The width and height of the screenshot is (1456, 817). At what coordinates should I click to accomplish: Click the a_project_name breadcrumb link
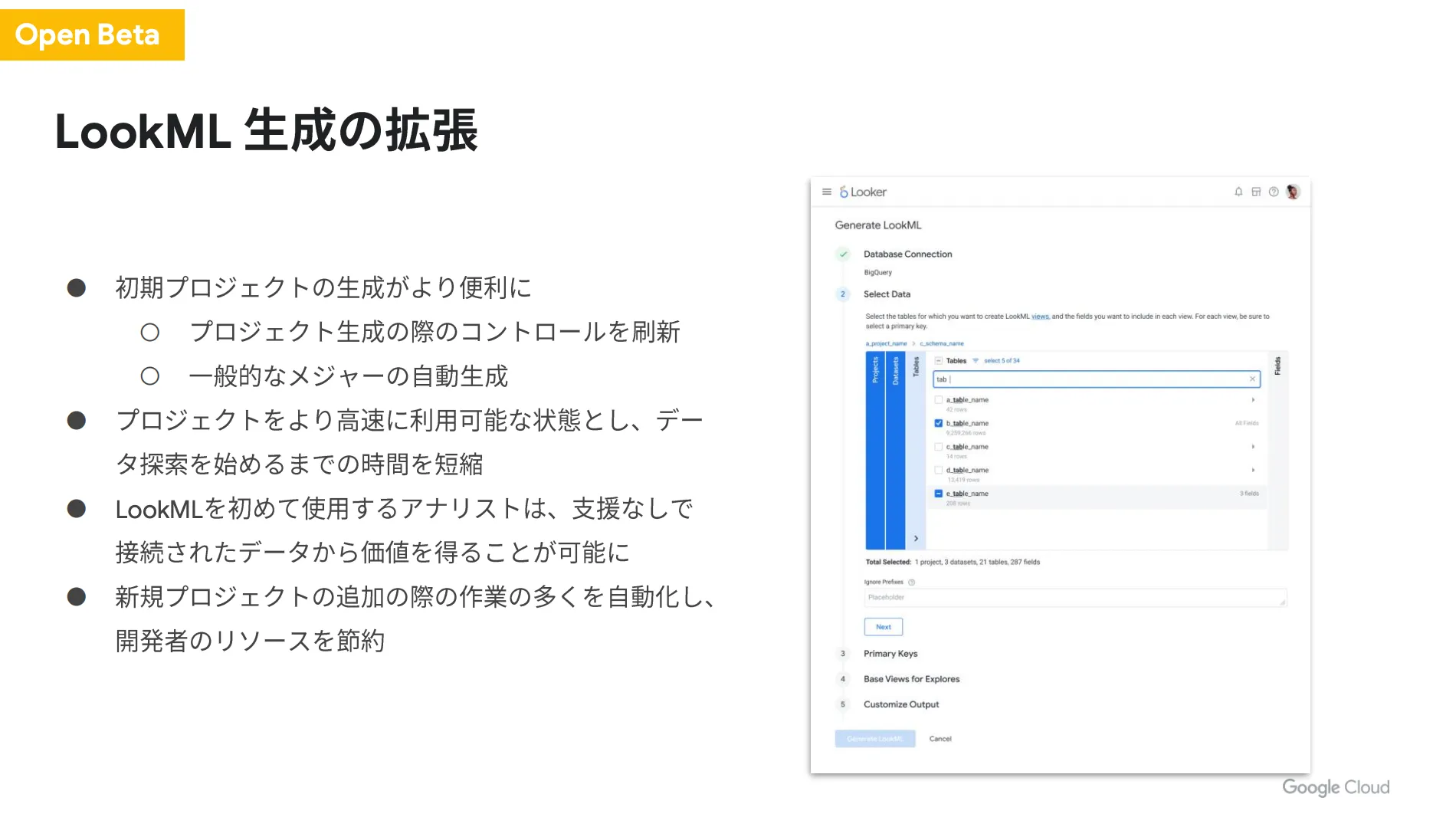887,343
